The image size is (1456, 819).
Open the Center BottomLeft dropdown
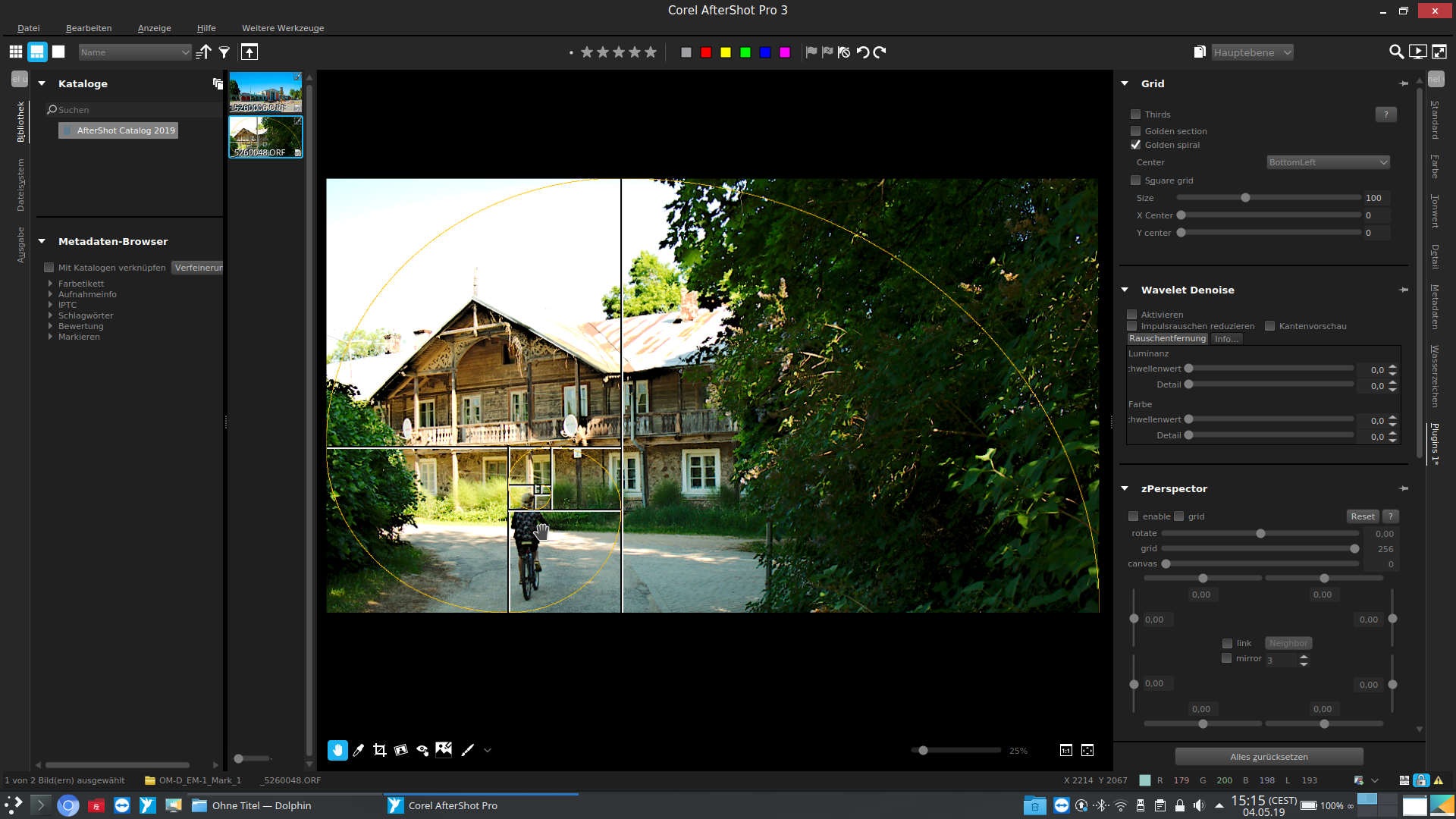tap(1328, 162)
